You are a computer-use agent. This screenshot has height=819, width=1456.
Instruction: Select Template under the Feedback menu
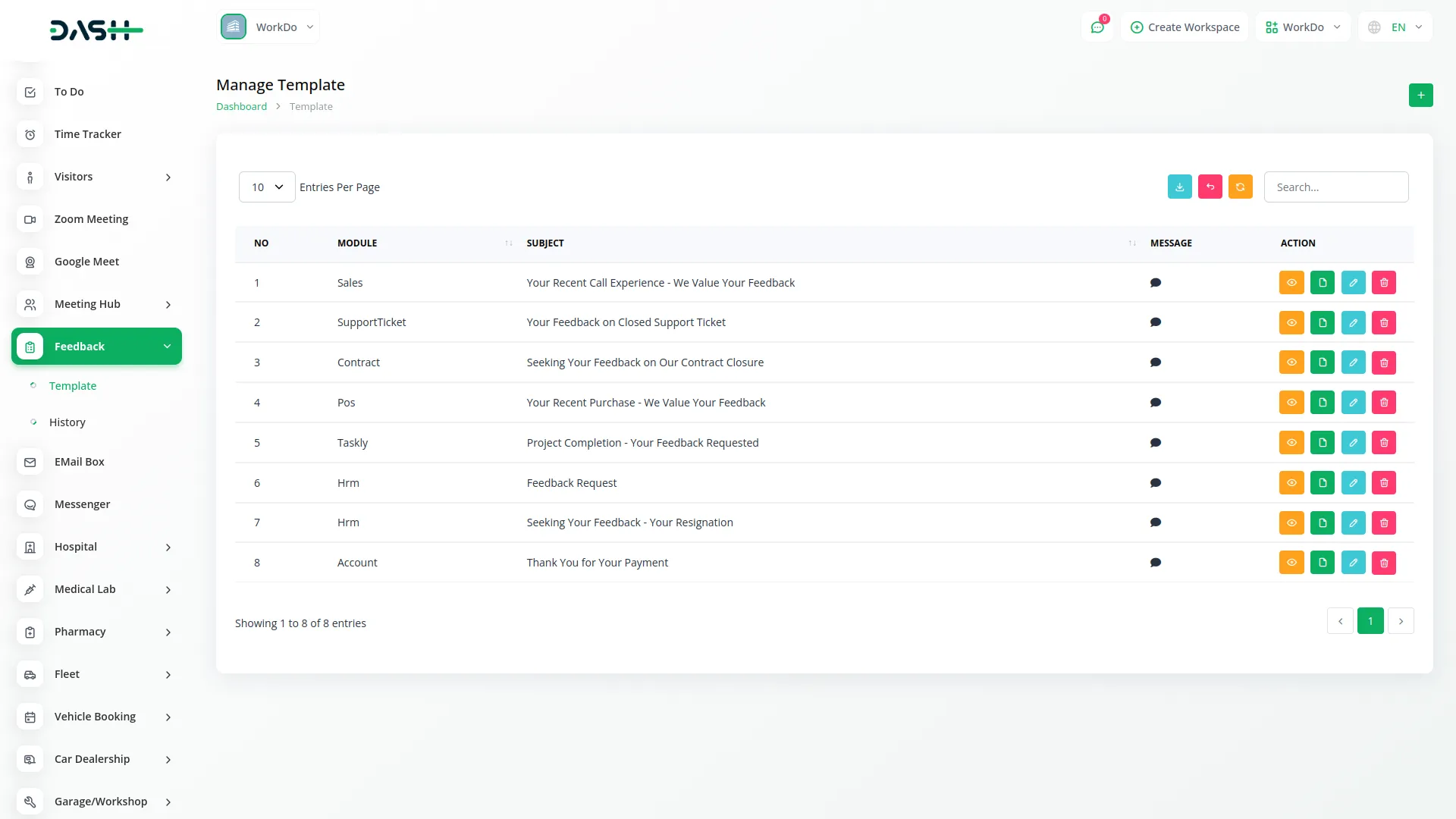coord(73,385)
